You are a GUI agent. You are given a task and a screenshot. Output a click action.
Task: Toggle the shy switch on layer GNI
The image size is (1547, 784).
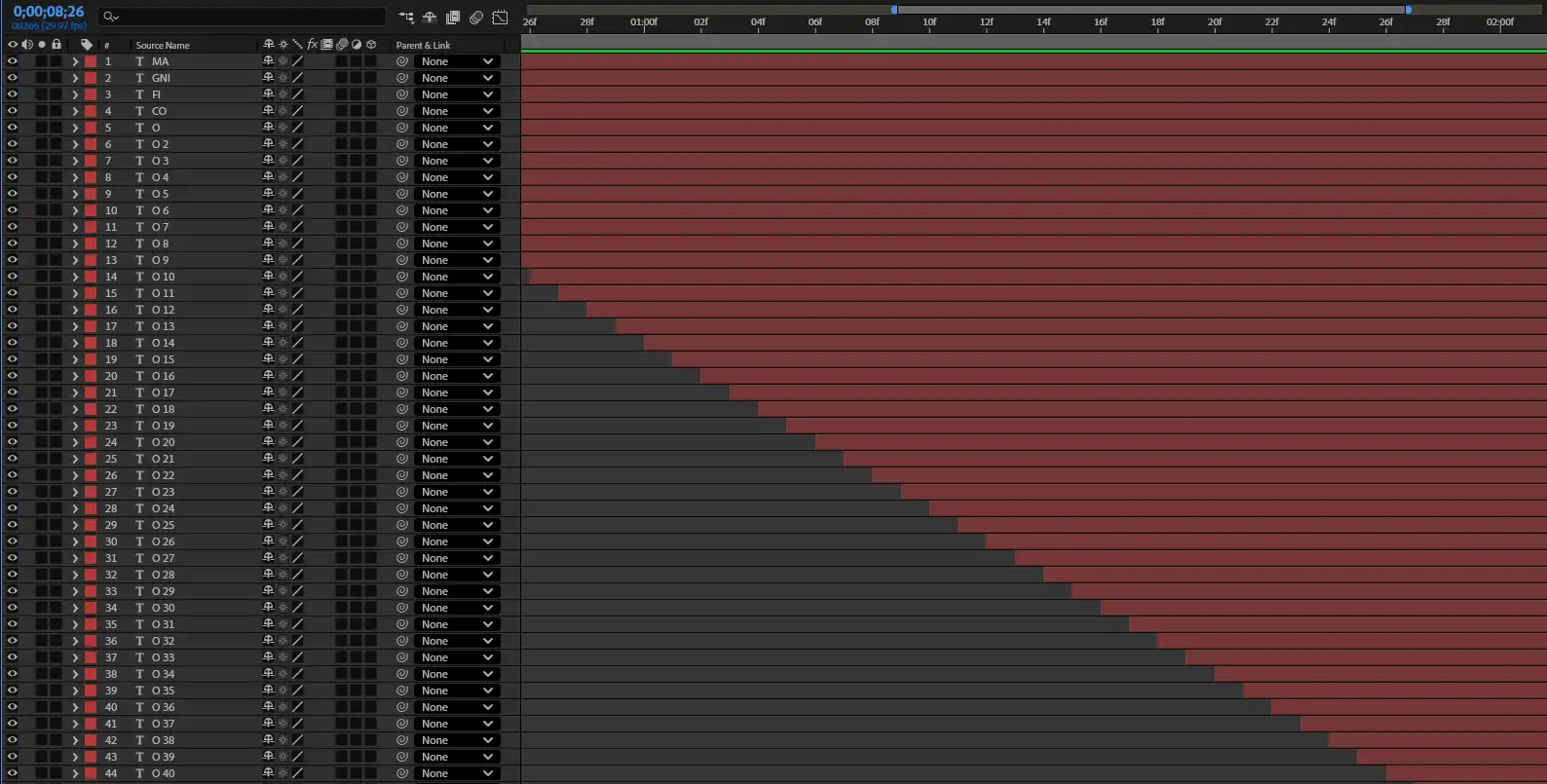(268, 78)
